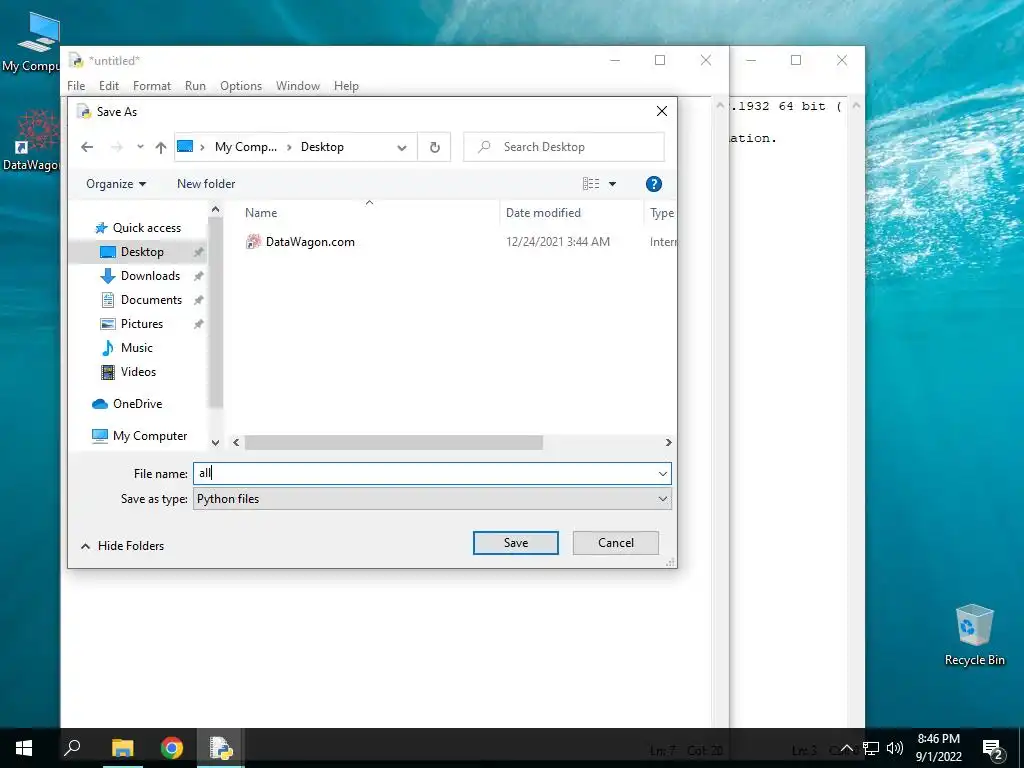Image resolution: width=1024 pixels, height=768 pixels.
Task: Open the Options menu
Action: pos(240,86)
